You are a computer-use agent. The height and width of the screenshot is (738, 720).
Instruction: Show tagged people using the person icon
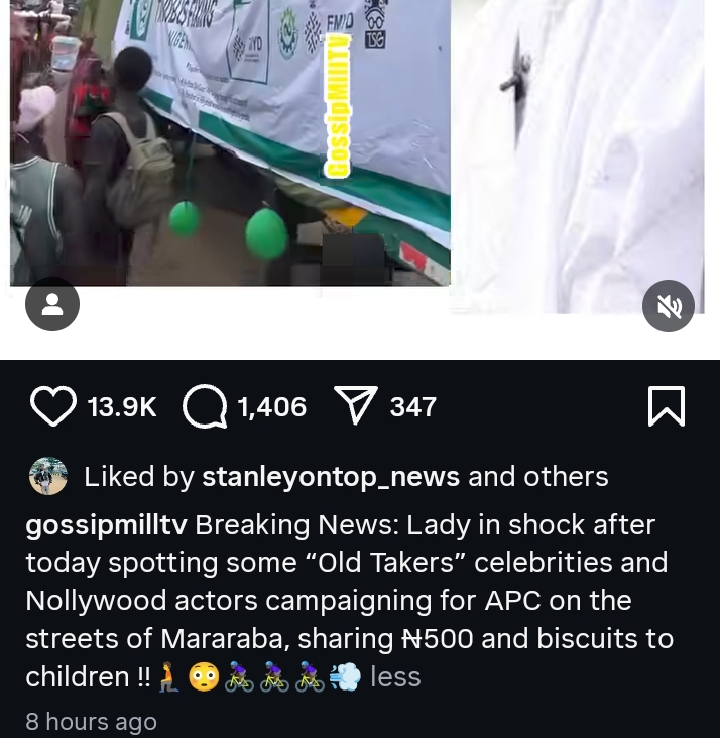coord(52,304)
